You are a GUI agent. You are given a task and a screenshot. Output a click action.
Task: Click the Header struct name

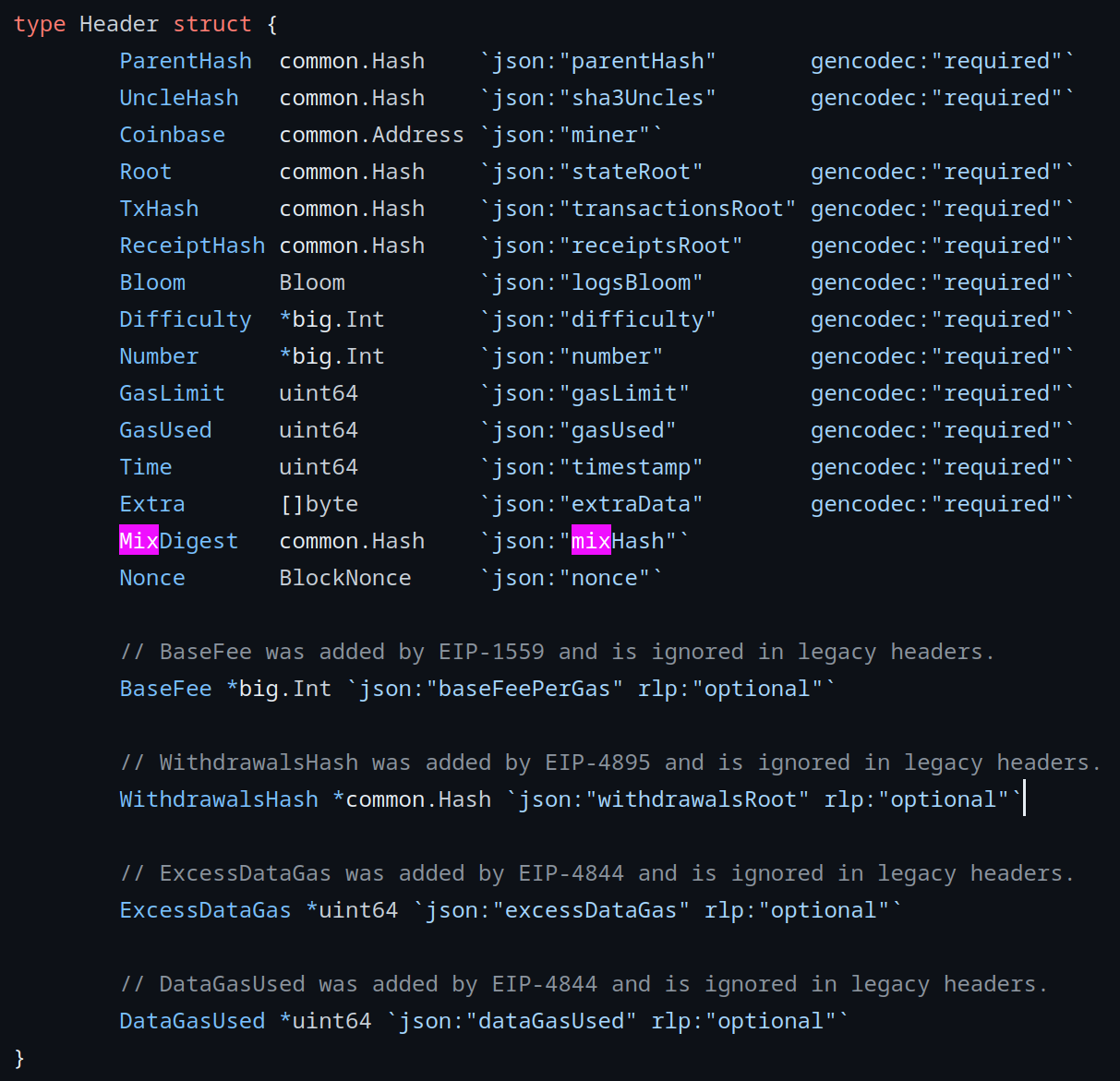(x=118, y=23)
